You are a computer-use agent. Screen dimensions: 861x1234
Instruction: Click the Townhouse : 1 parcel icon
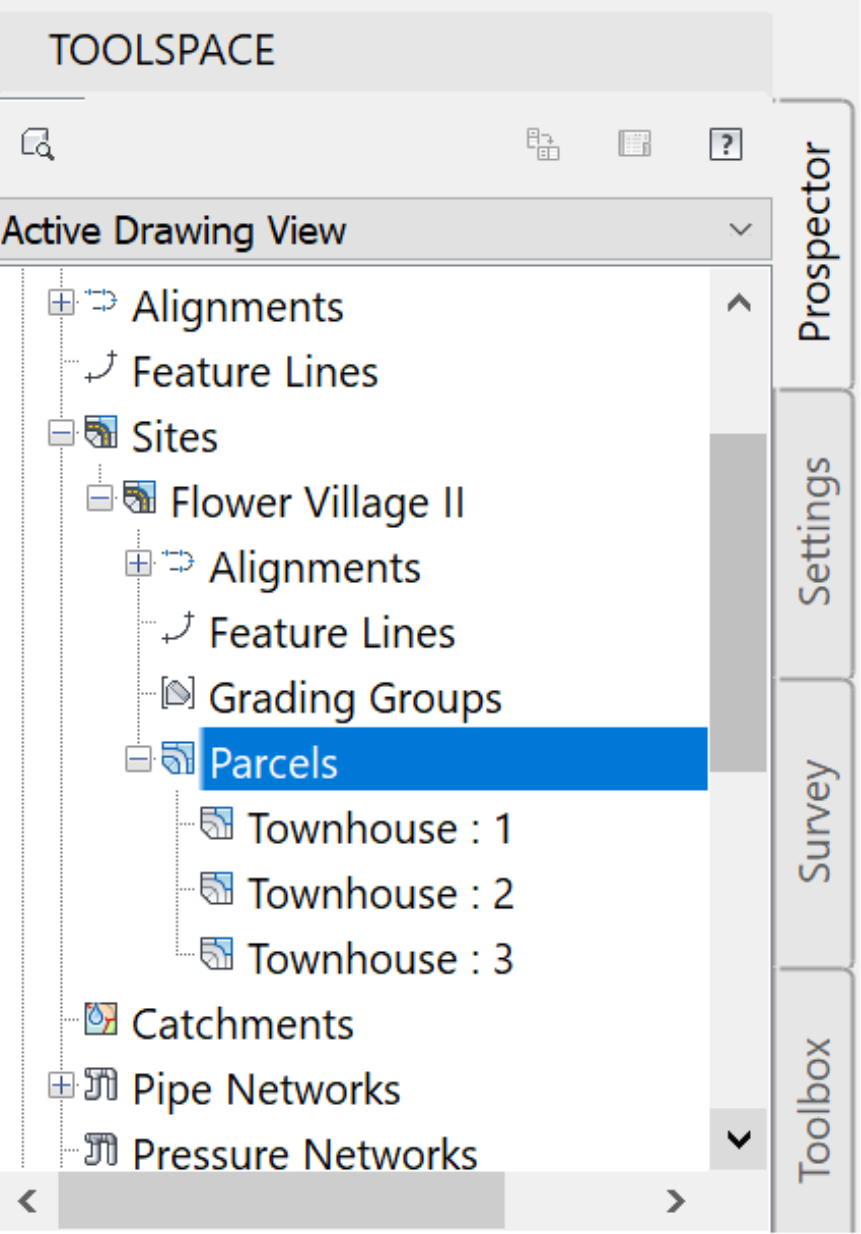click(x=217, y=824)
